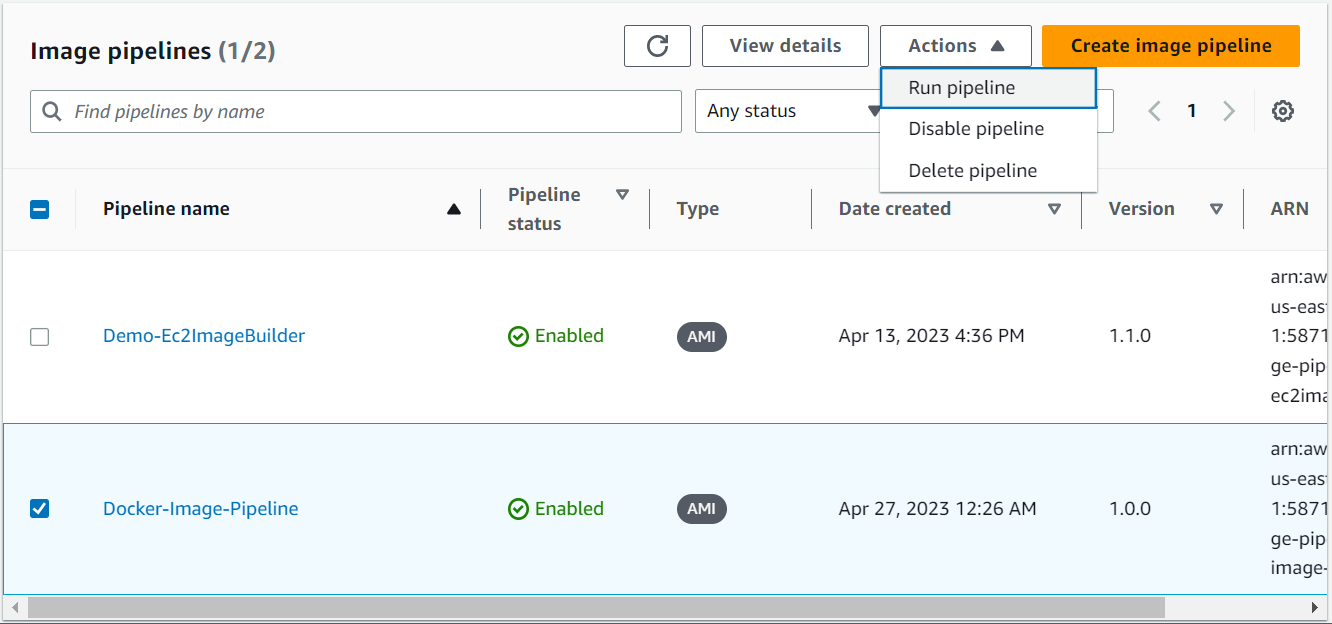Sort by Pipeline name ascending arrow
This screenshot has height=624, width=1332.
click(454, 209)
